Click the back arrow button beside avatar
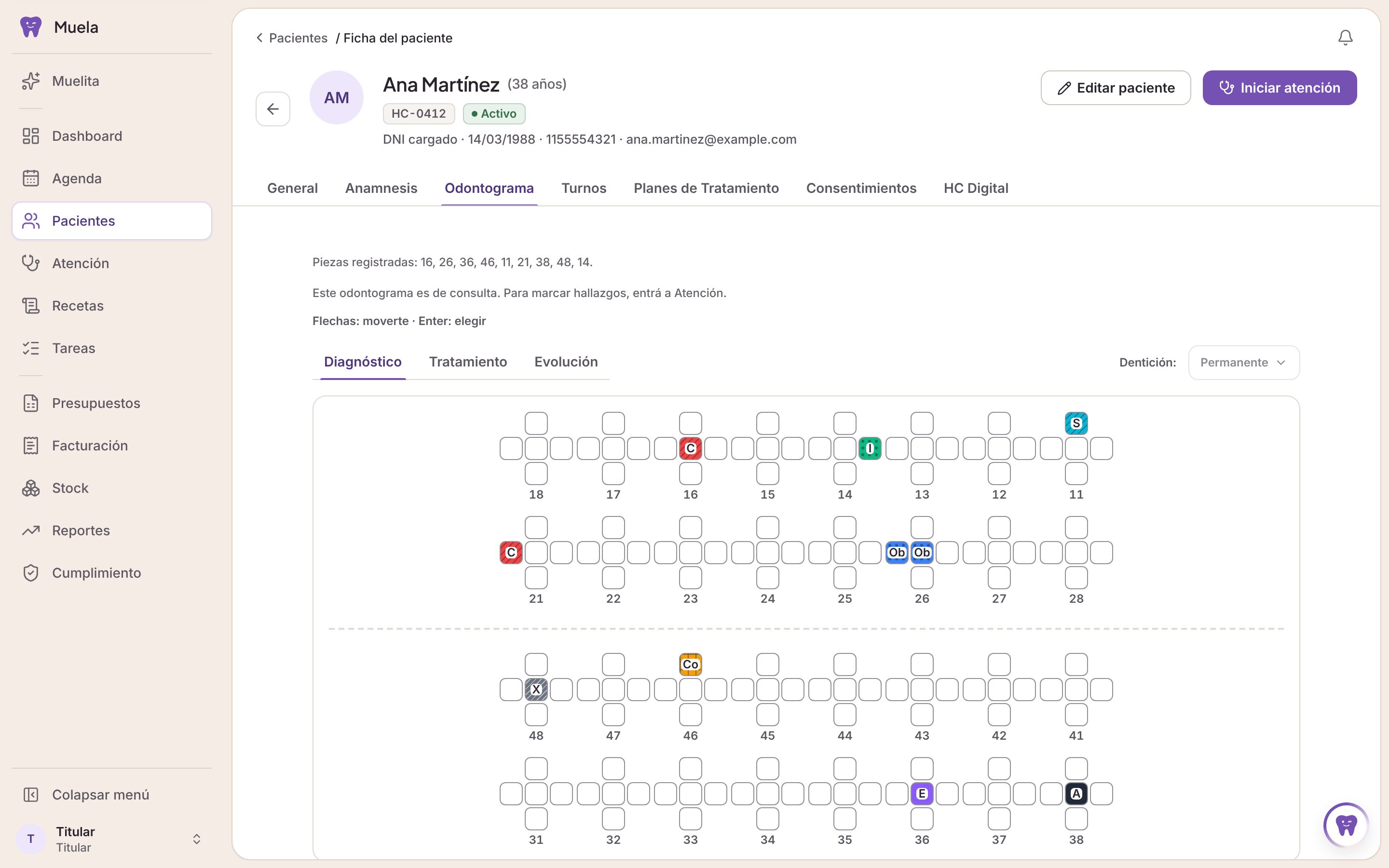1389x868 pixels. point(272,108)
